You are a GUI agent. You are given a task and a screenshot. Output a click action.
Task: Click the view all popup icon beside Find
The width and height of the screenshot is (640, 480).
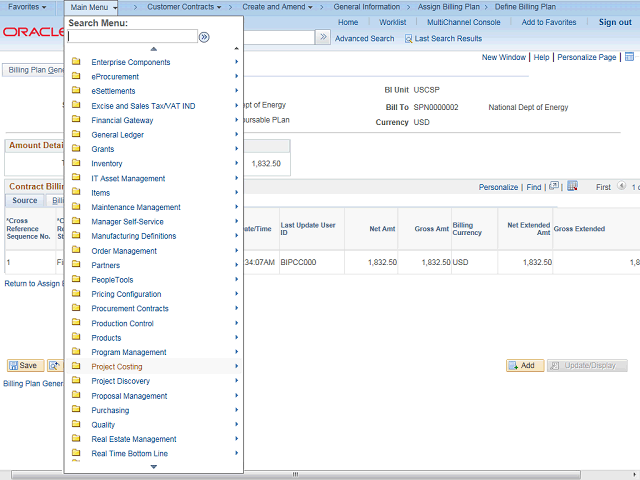[553, 186]
